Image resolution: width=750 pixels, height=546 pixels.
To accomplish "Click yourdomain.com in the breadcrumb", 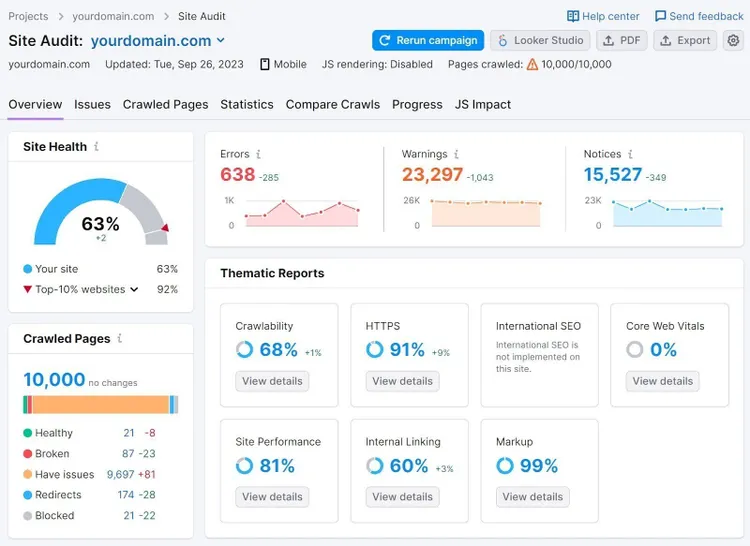I will [113, 16].
